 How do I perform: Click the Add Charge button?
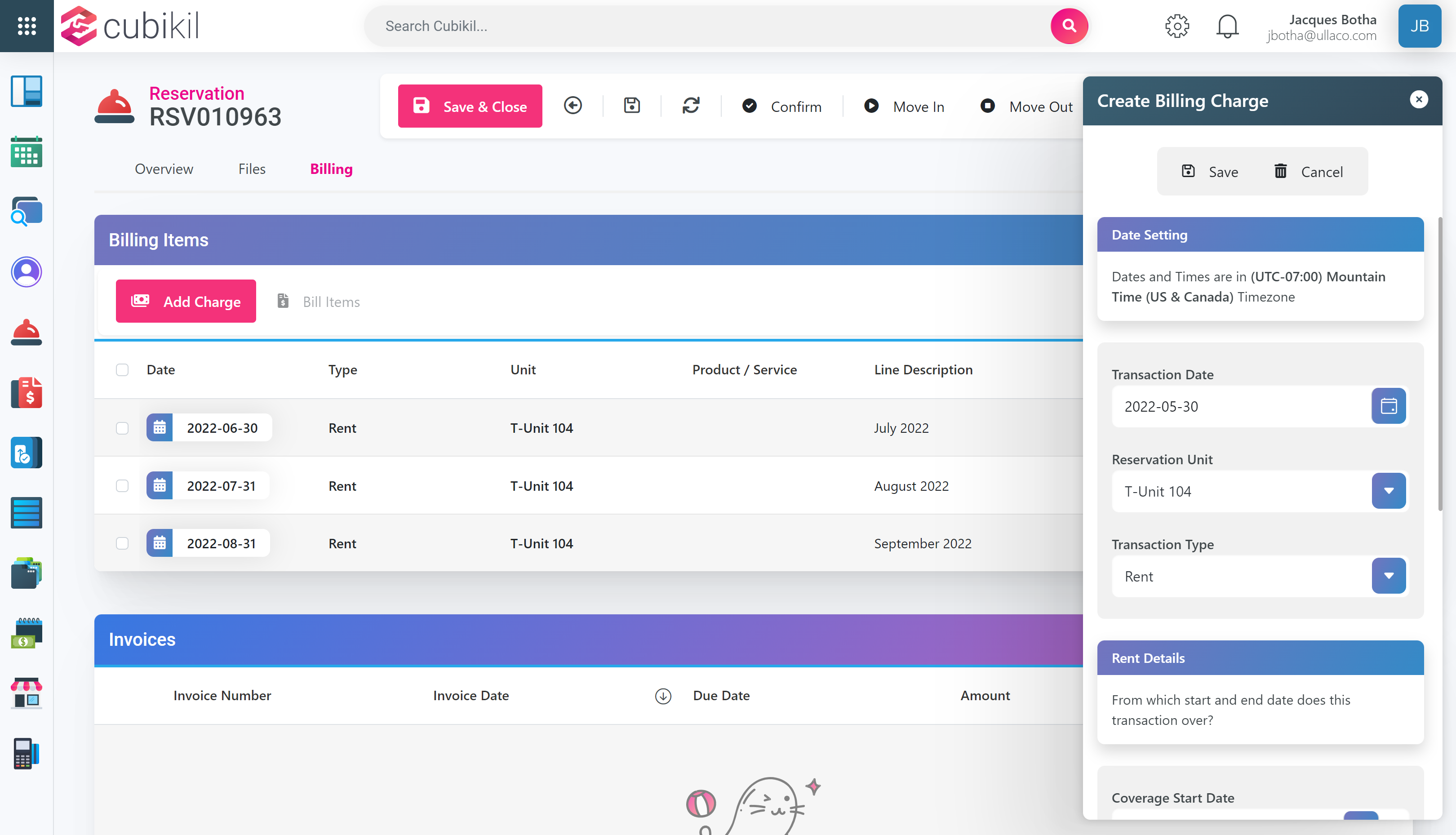[186, 301]
